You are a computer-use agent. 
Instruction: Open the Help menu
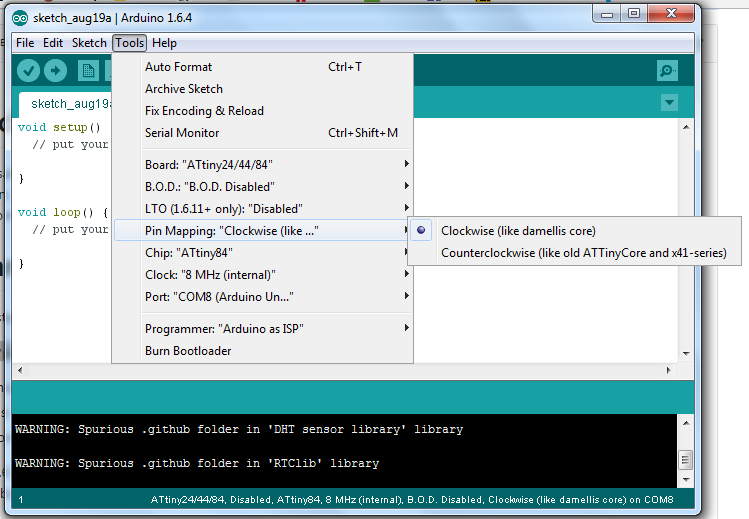[164, 43]
